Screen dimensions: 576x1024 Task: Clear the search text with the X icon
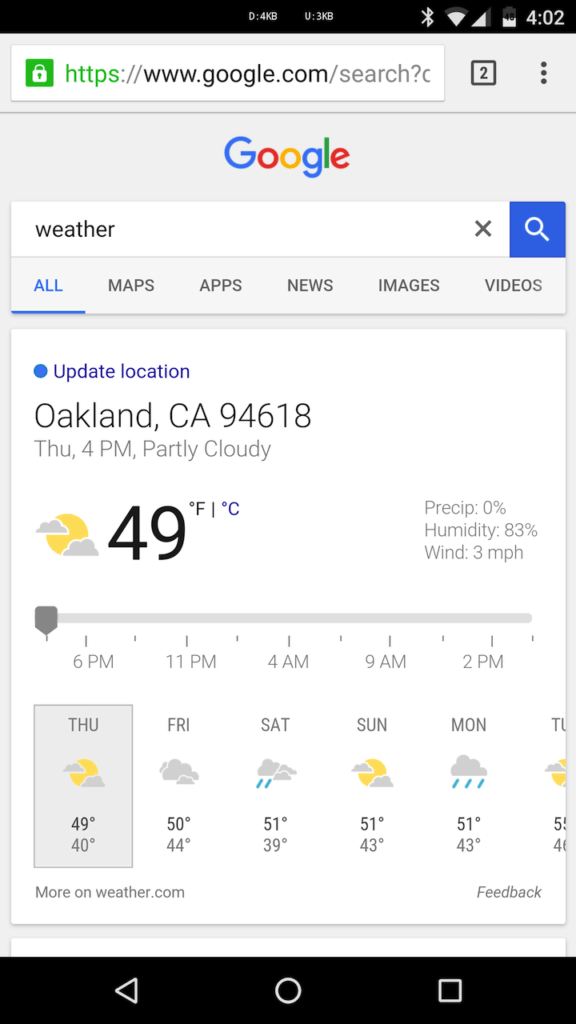tap(483, 229)
